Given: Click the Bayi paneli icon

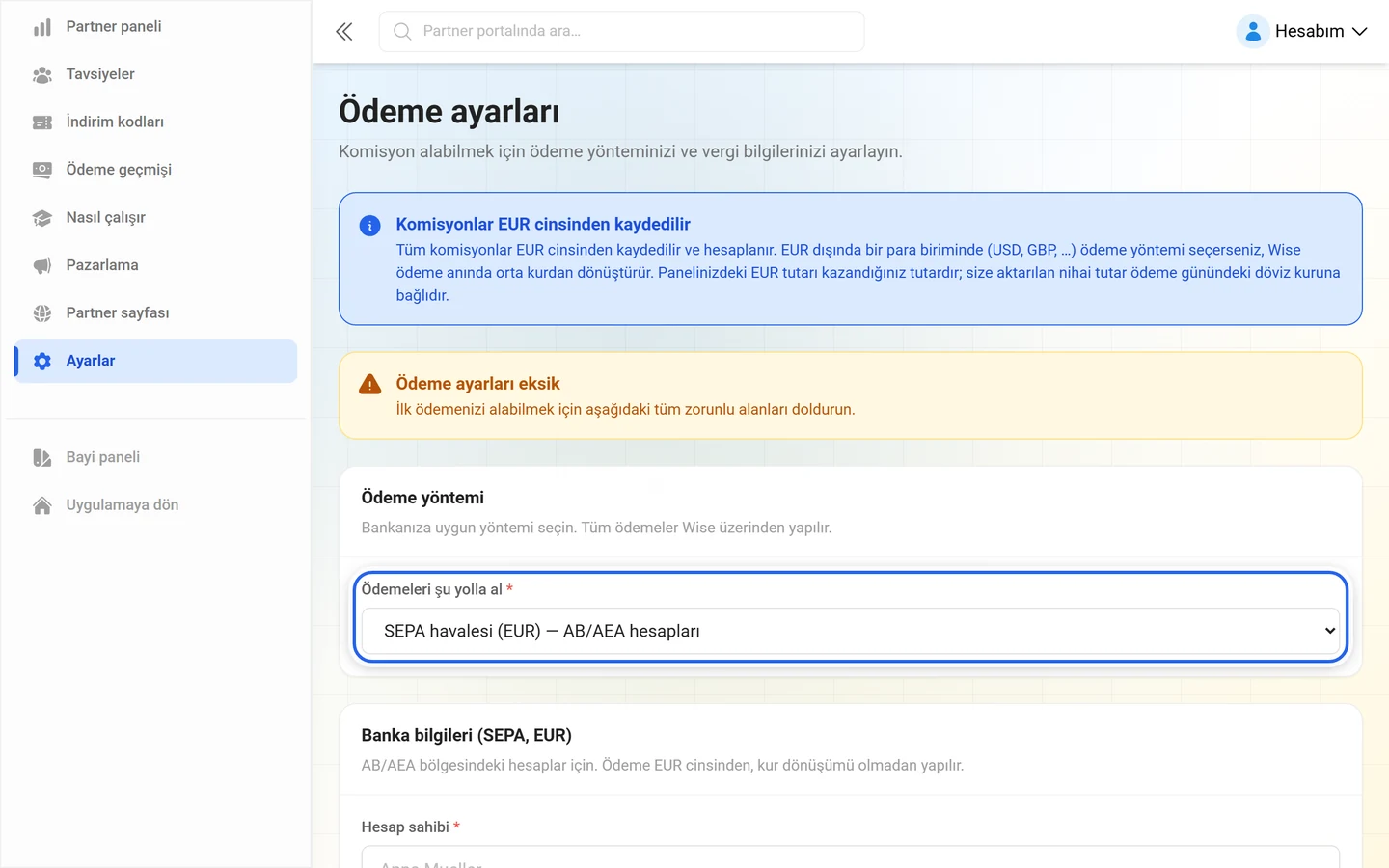Looking at the screenshot, I should [x=42, y=457].
